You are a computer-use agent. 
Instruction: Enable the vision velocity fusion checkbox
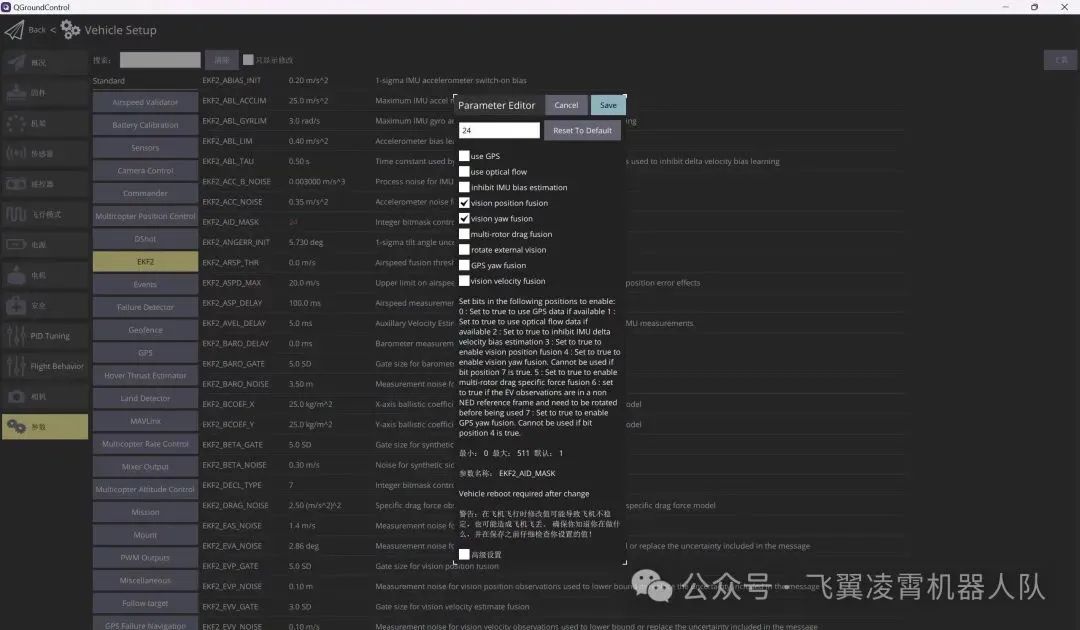point(464,281)
